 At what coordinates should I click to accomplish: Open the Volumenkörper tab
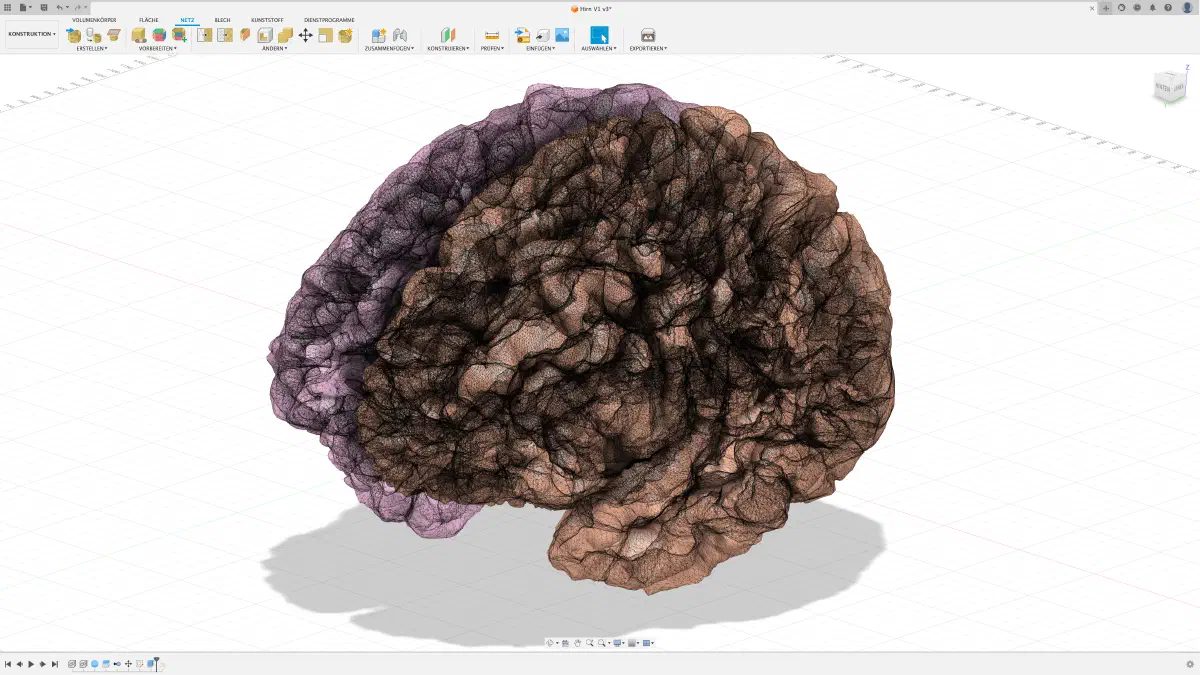(93, 19)
